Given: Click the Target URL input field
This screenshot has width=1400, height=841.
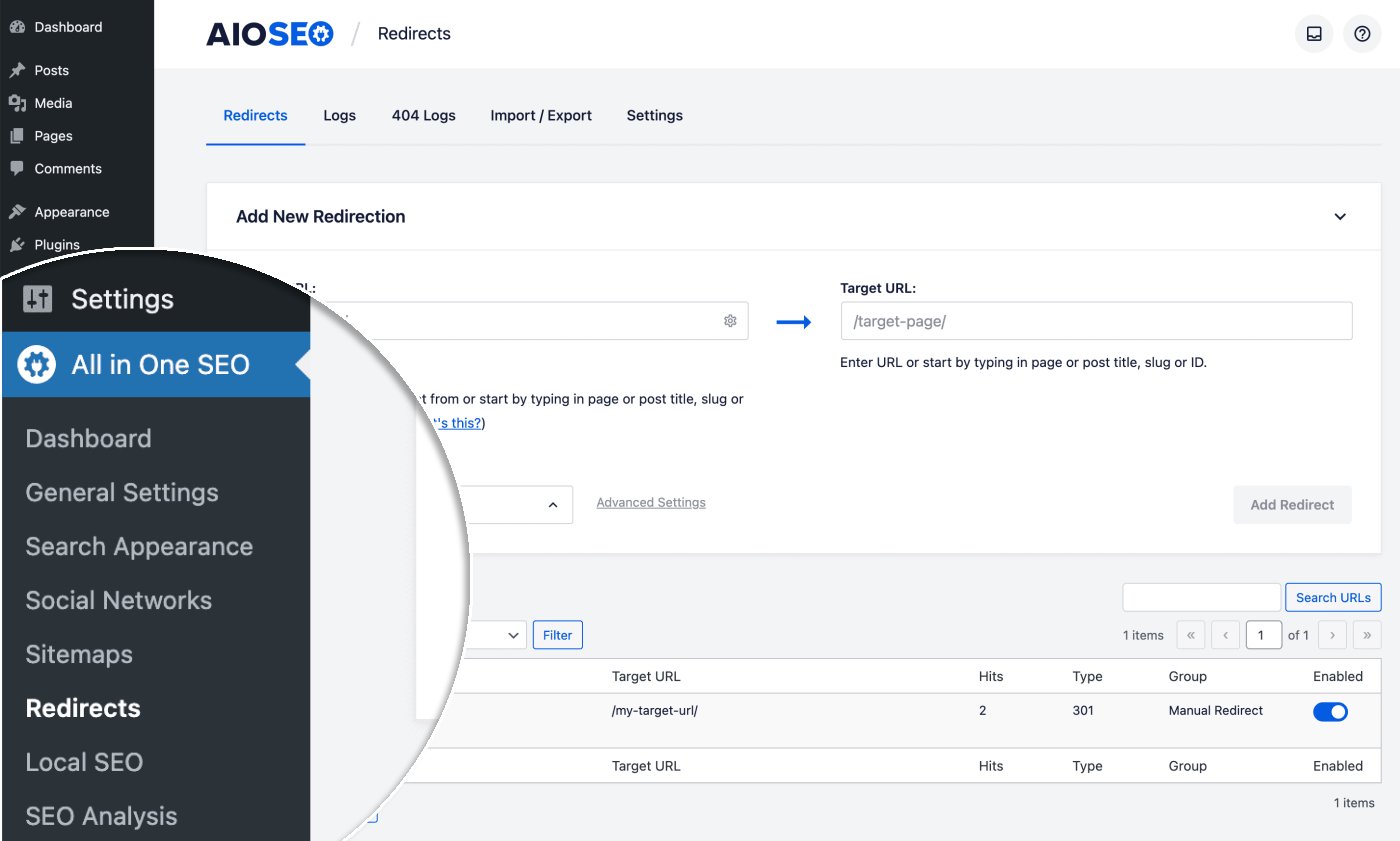Looking at the screenshot, I should 1096,321.
